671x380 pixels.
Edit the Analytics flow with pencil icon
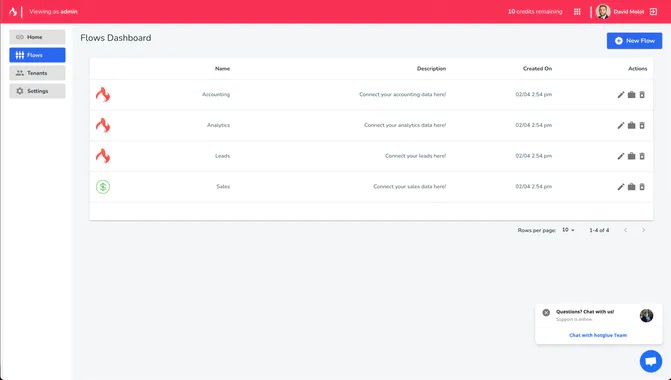click(x=621, y=125)
